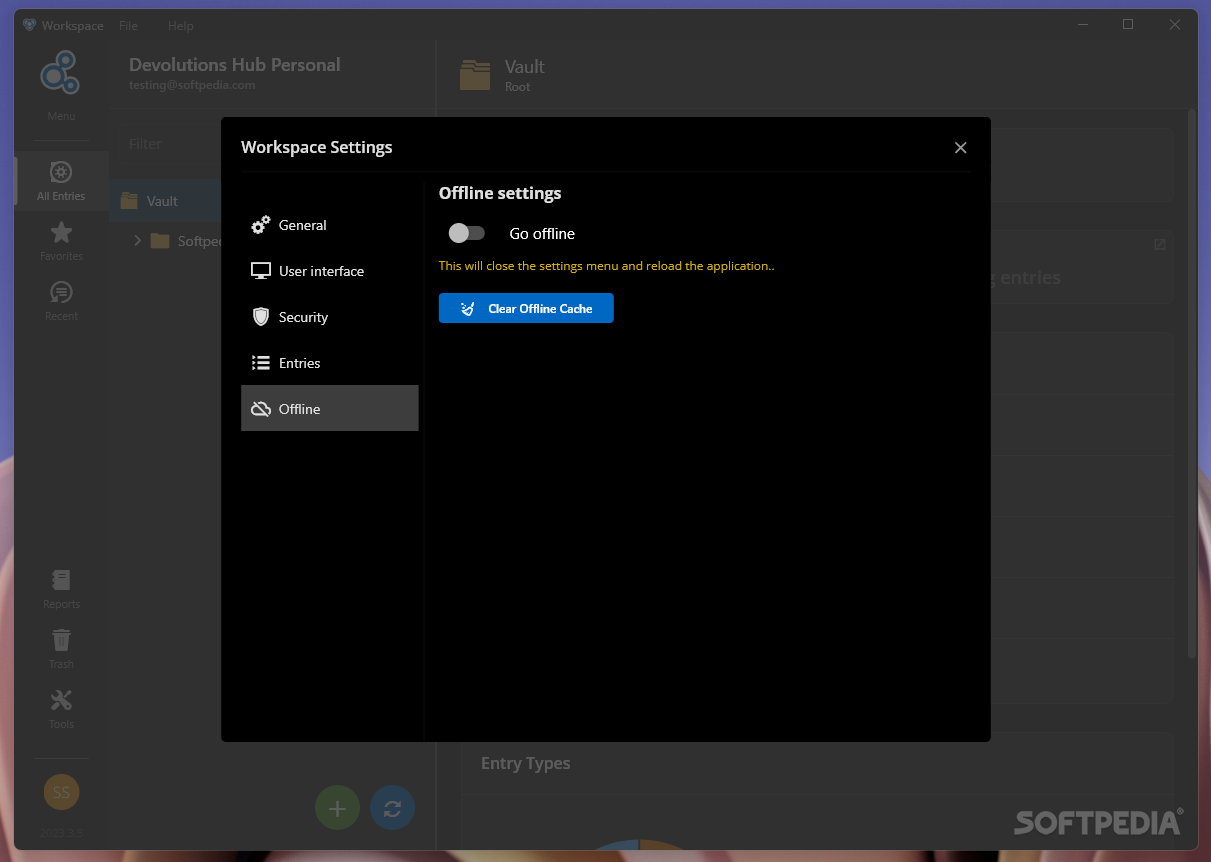Click the monitor icon beside User interface

261,271
